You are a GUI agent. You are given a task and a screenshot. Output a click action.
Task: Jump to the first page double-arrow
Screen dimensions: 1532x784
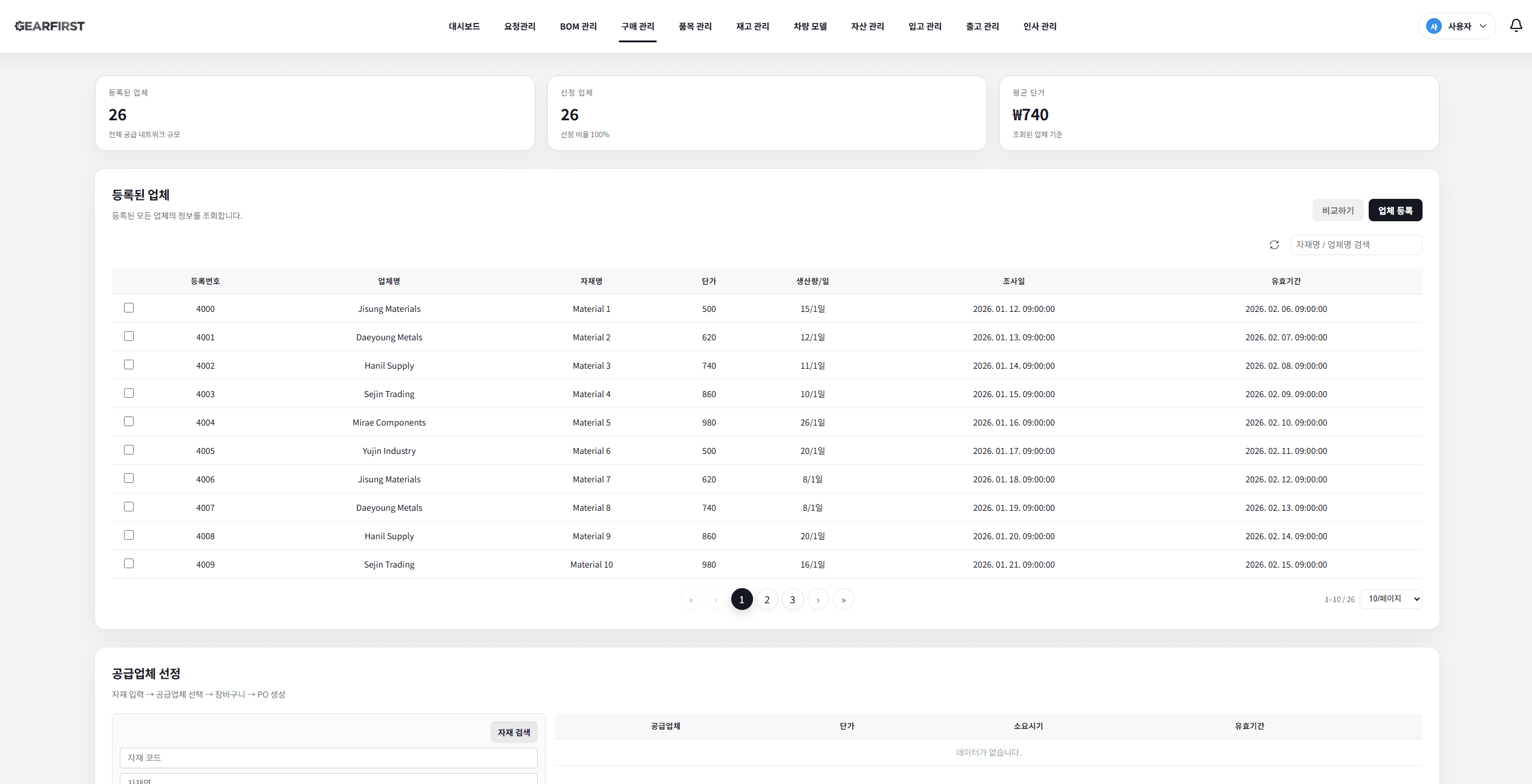(691, 600)
